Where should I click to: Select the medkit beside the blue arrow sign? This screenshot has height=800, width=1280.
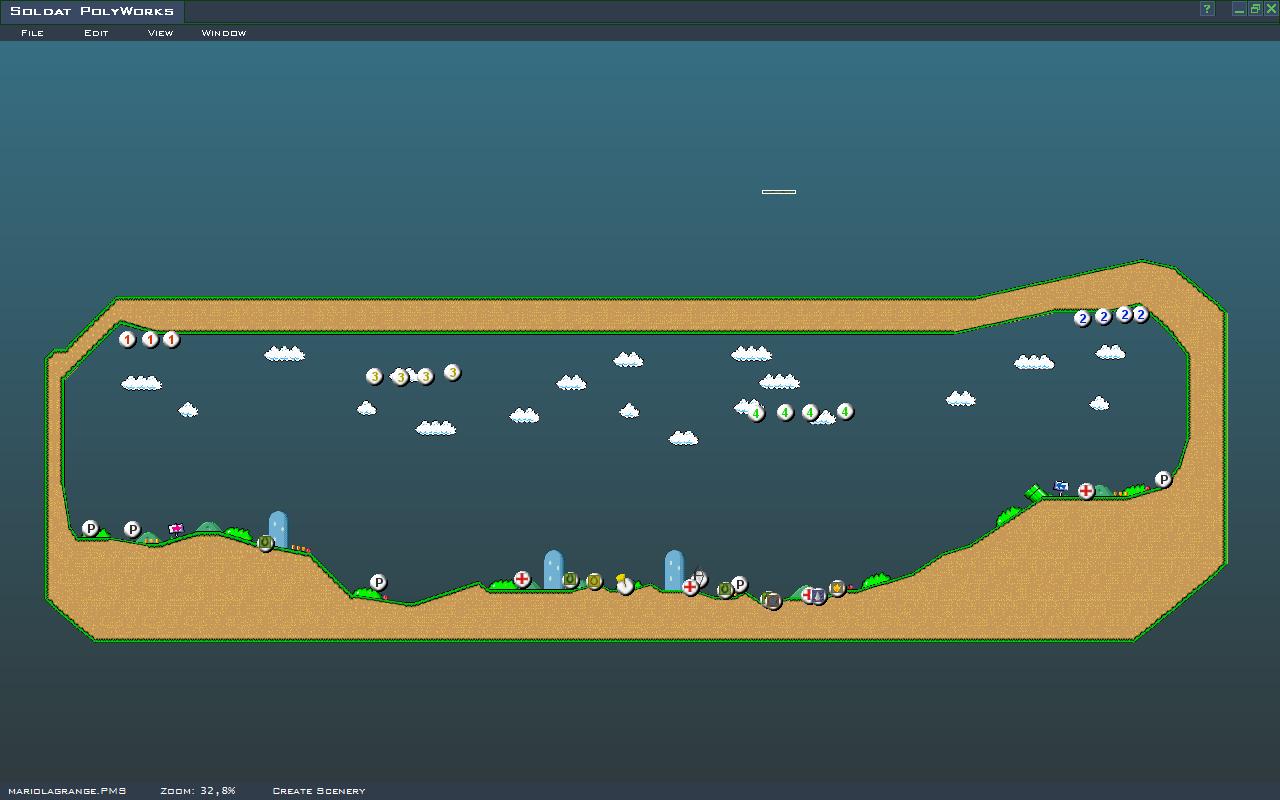1086,491
